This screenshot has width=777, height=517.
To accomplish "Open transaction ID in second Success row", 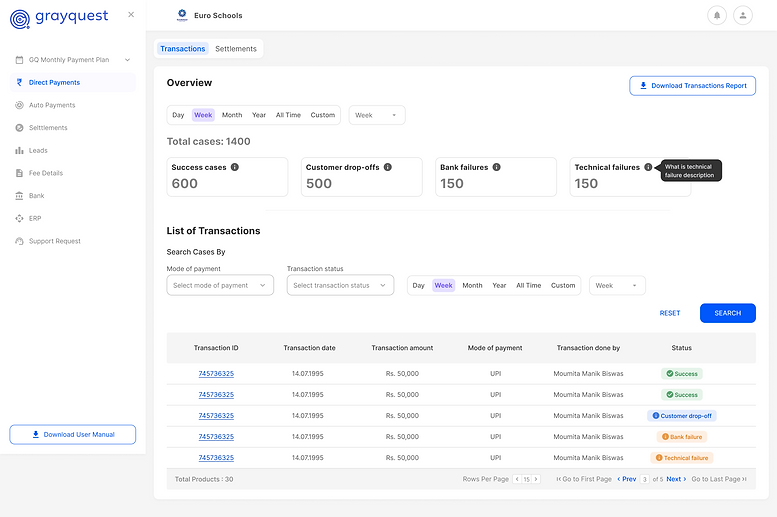I will [216, 395].
